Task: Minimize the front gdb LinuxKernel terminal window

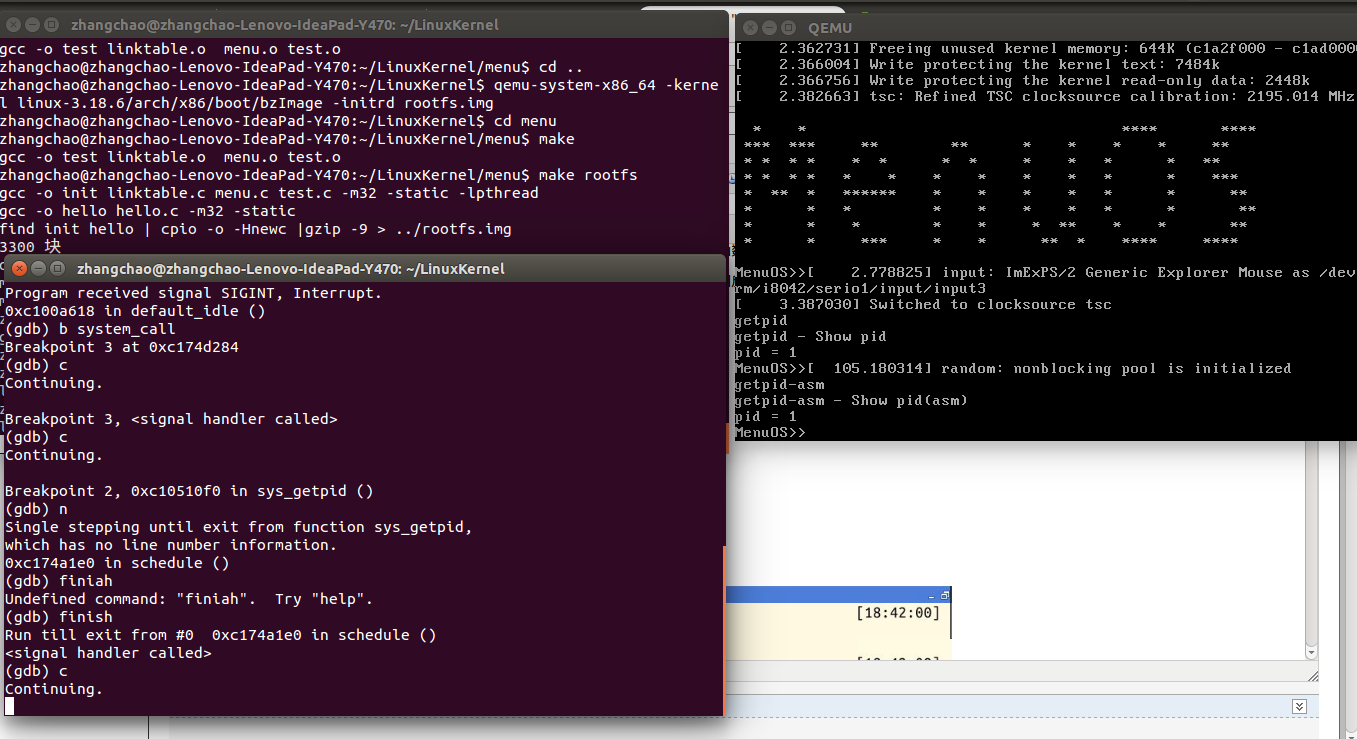Action: (38, 268)
